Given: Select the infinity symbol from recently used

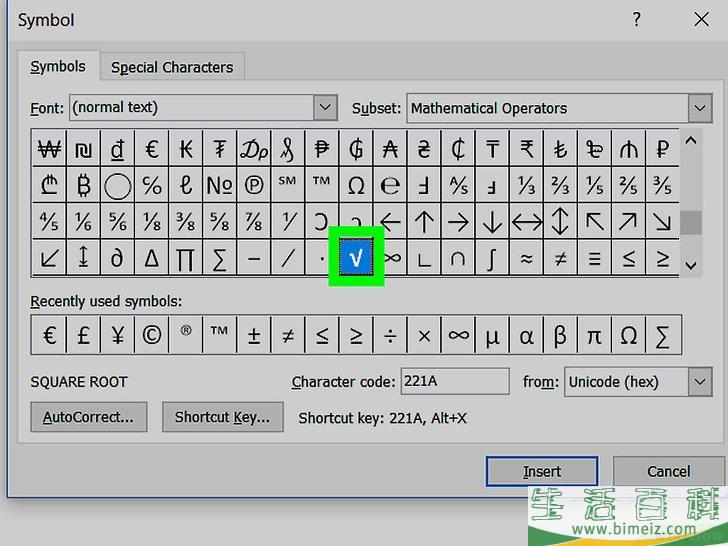Looking at the screenshot, I should pyautogui.click(x=458, y=336).
